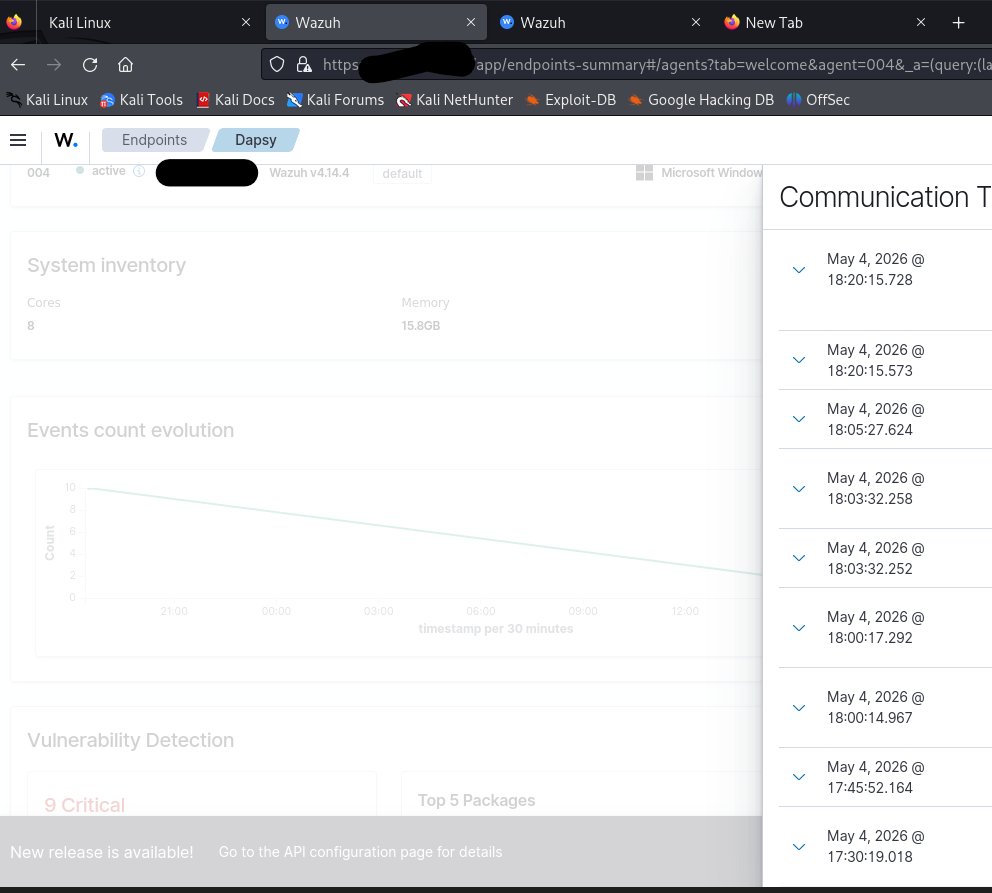Click the Events count evolution heading
992x893 pixels.
130,430
